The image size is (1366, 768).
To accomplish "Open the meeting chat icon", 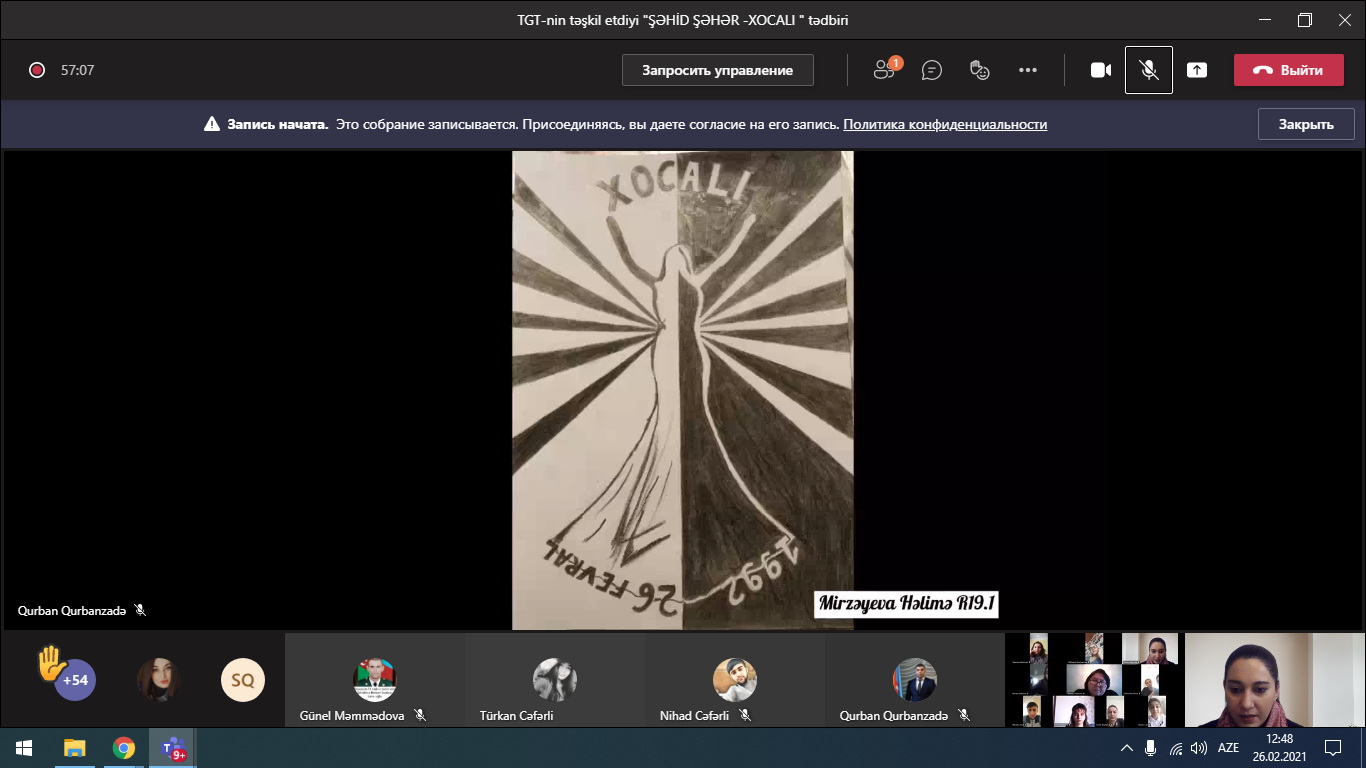I will [932, 70].
